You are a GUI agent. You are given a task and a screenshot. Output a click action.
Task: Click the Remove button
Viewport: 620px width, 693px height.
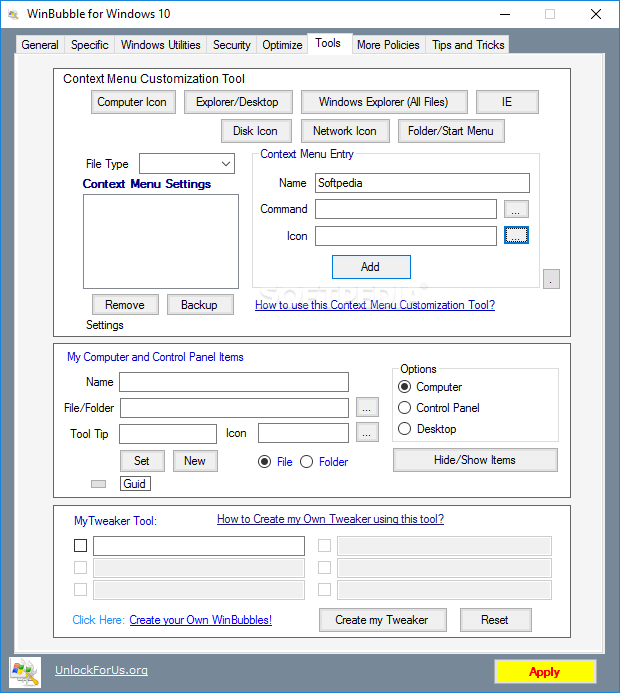(x=126, y=305)
